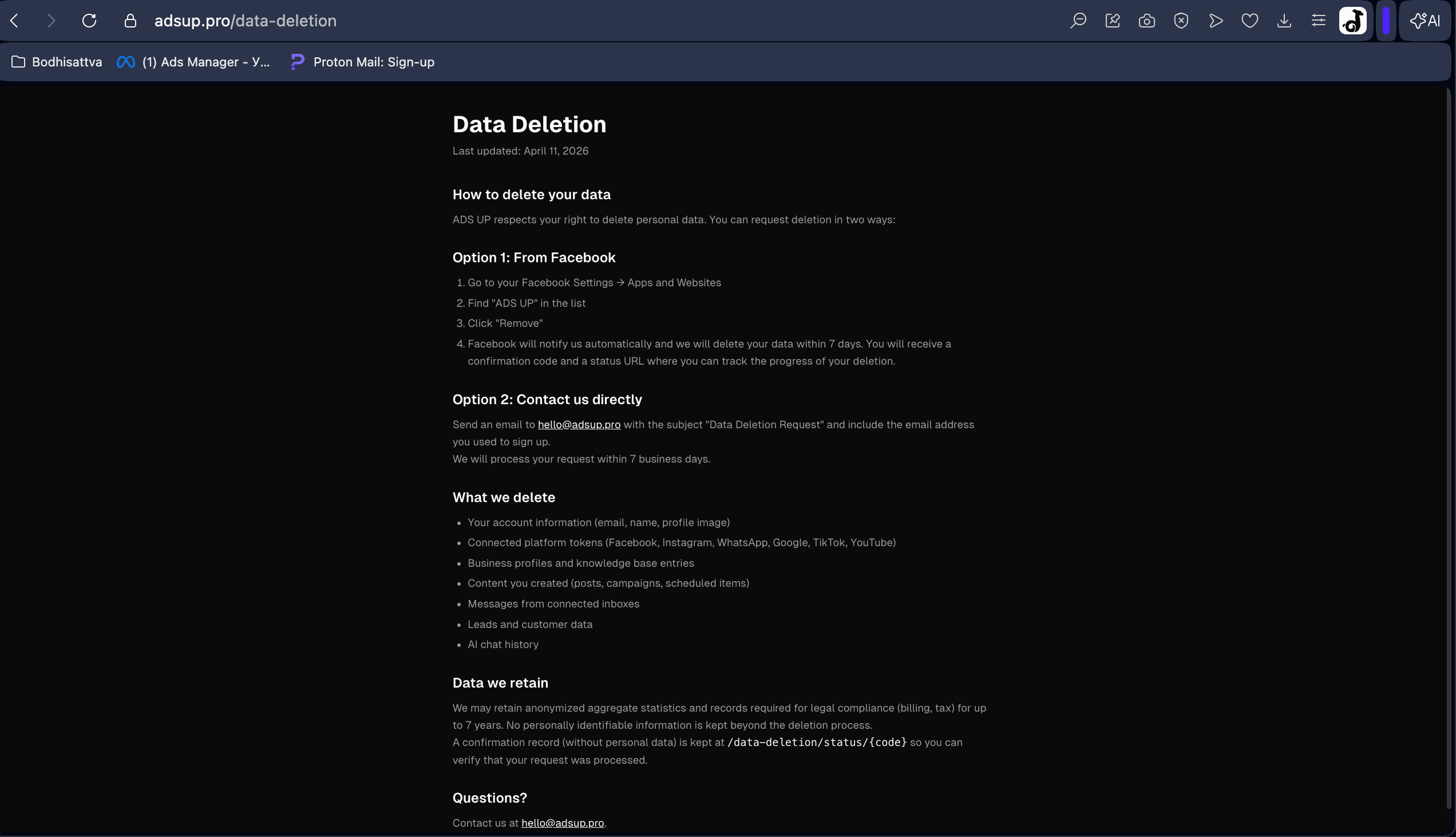Reload the page with the refresh icon

[89, 21]
